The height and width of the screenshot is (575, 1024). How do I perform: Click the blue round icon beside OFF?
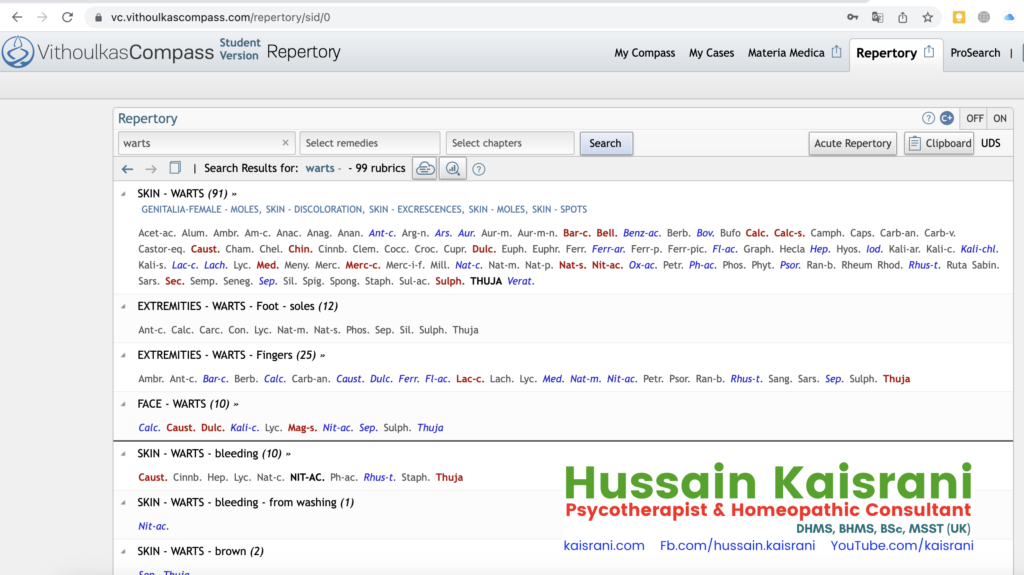pos(947,118)
